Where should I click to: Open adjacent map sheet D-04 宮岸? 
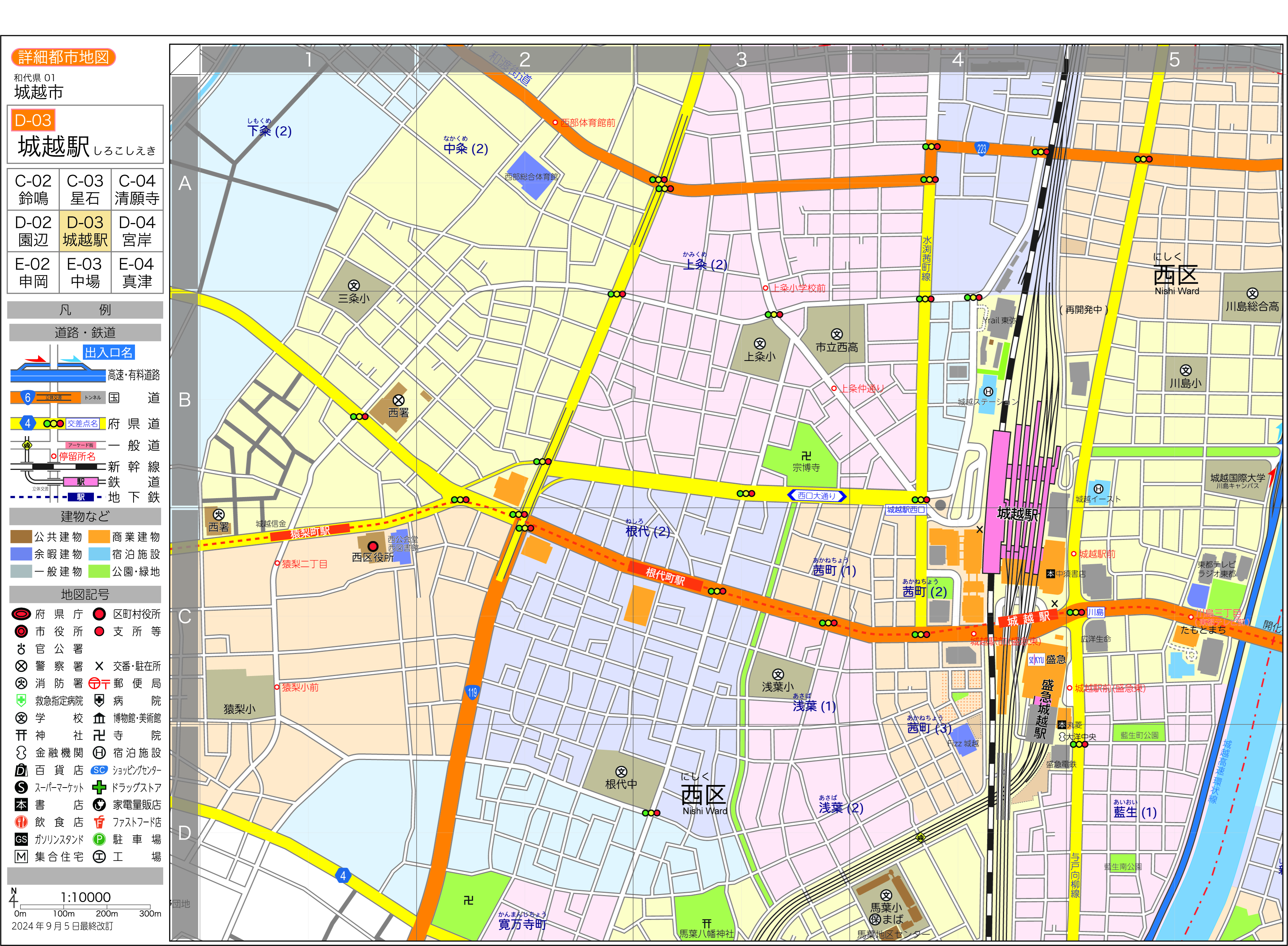click(137, 231)
